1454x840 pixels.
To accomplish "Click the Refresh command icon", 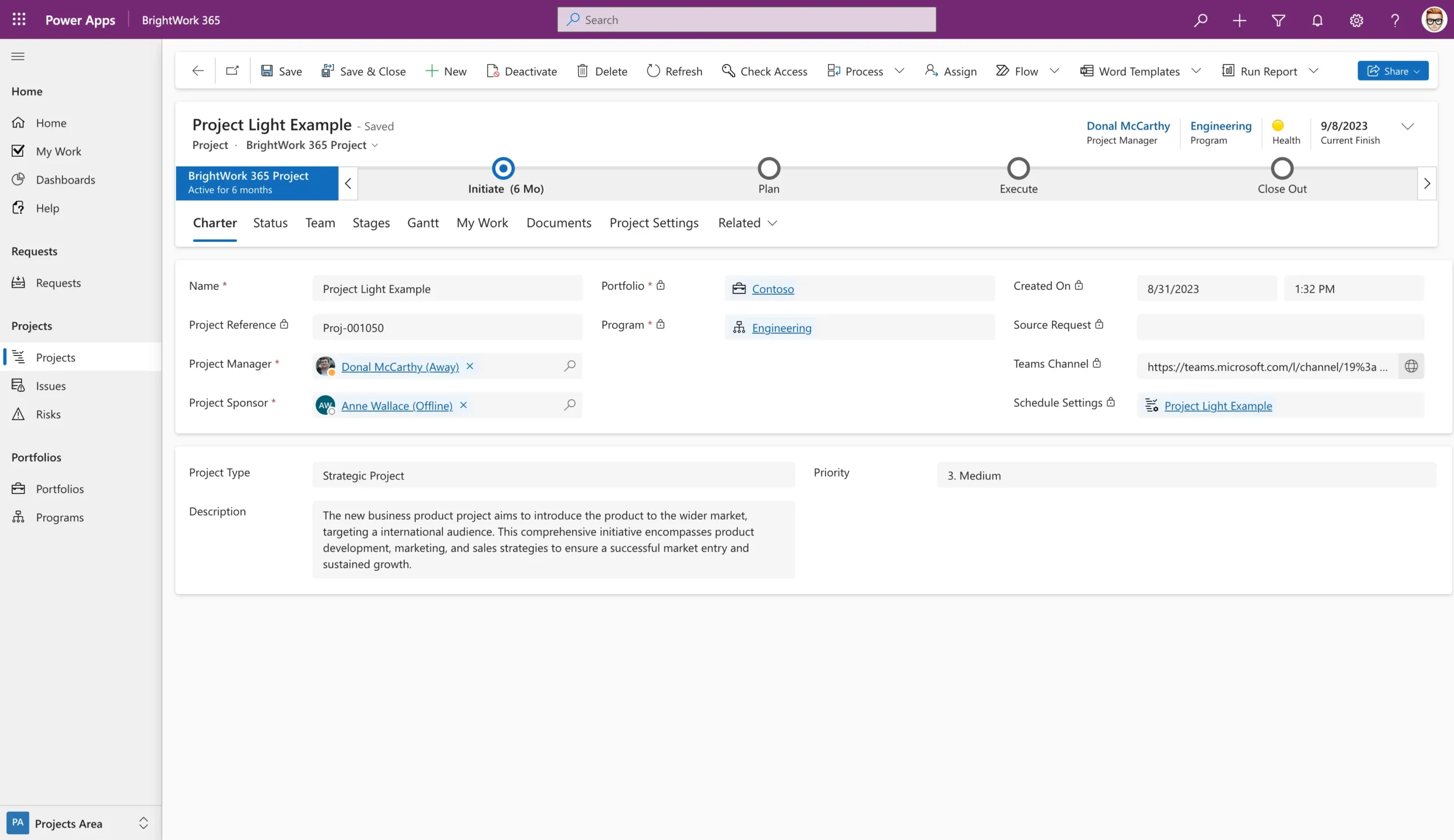I will [x=653, y=70].
